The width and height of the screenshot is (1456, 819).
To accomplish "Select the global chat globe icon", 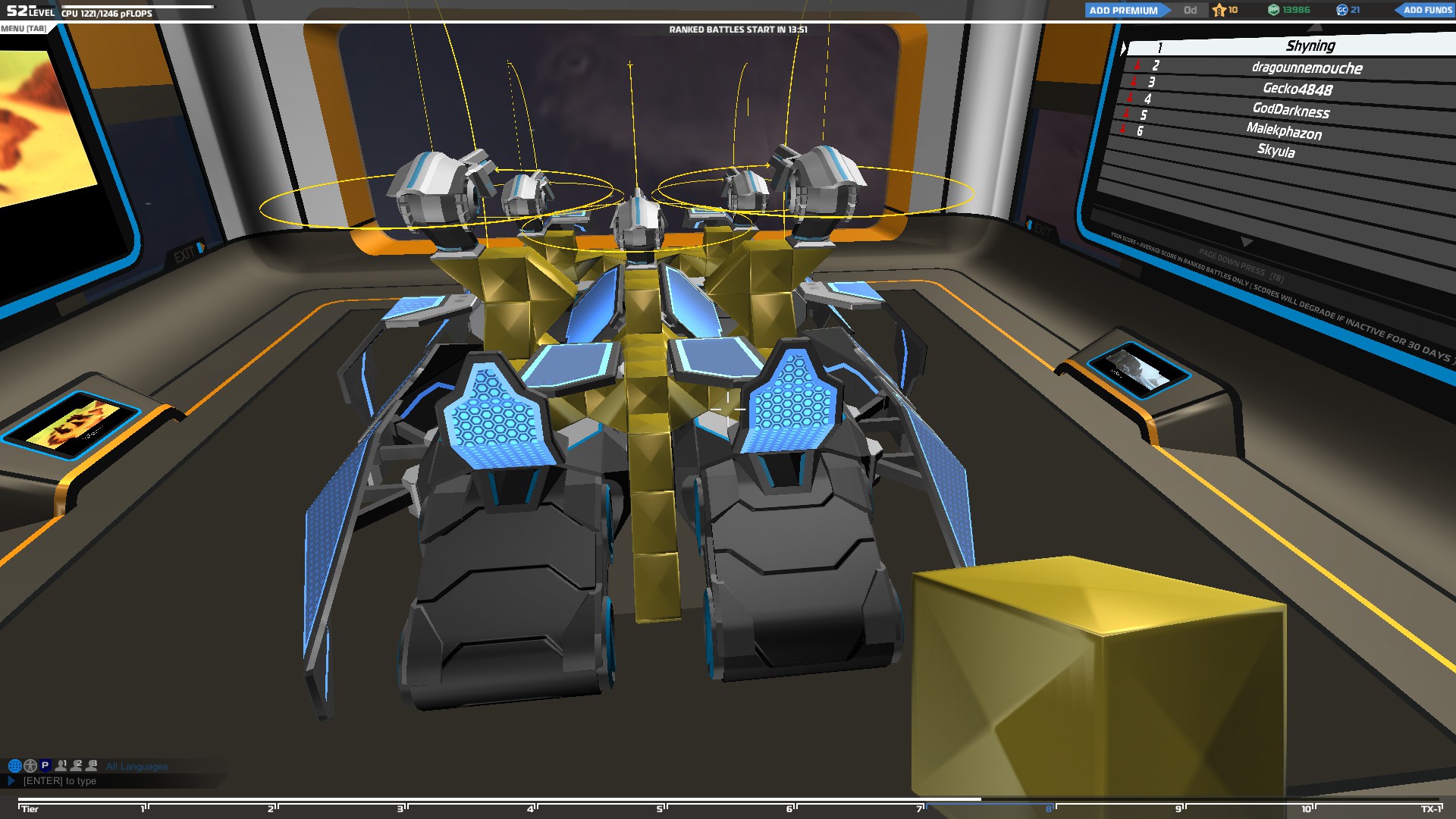I will [x=14, y=766].
